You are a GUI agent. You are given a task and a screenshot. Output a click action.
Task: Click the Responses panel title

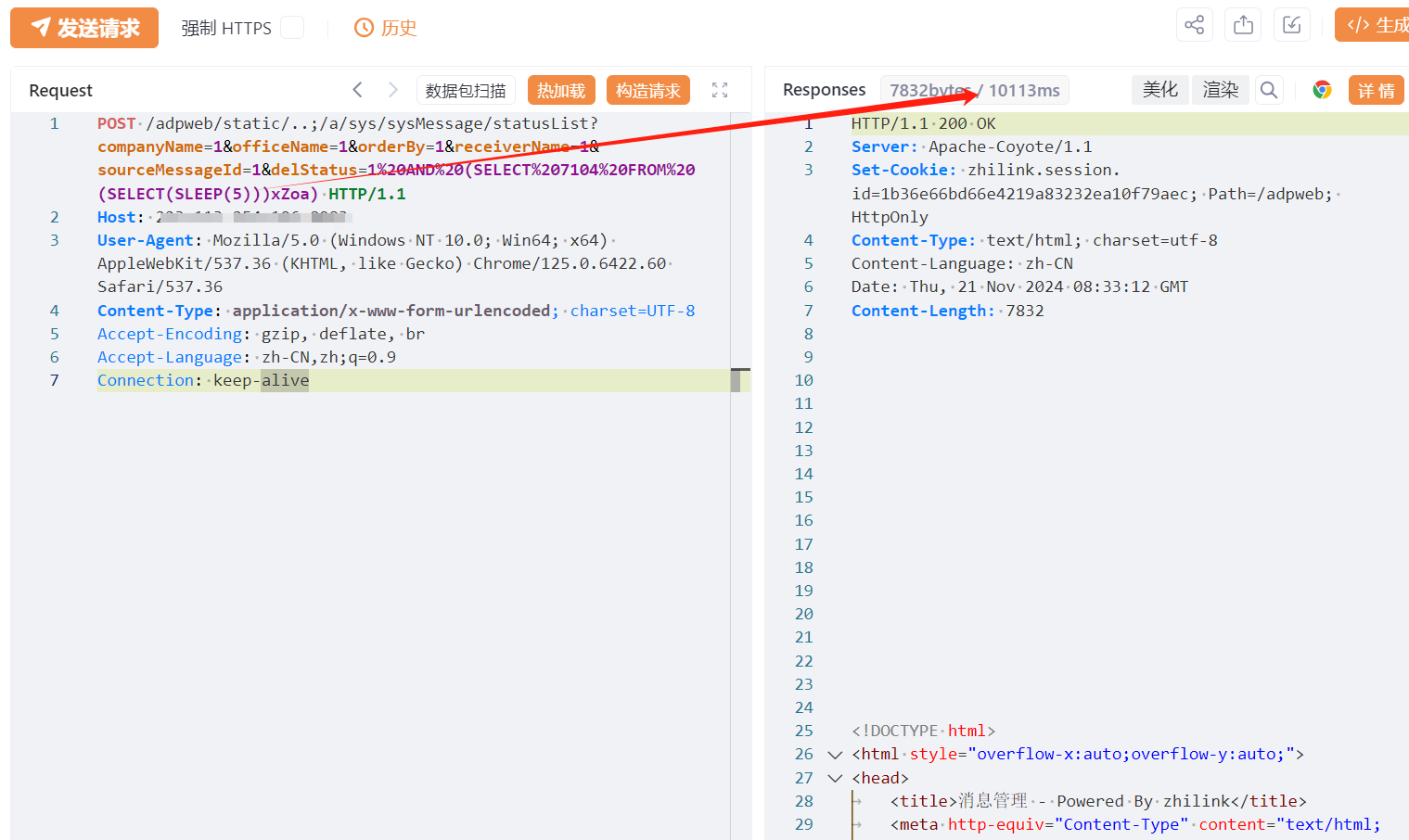pyautogui.click(x=824, y=90)
